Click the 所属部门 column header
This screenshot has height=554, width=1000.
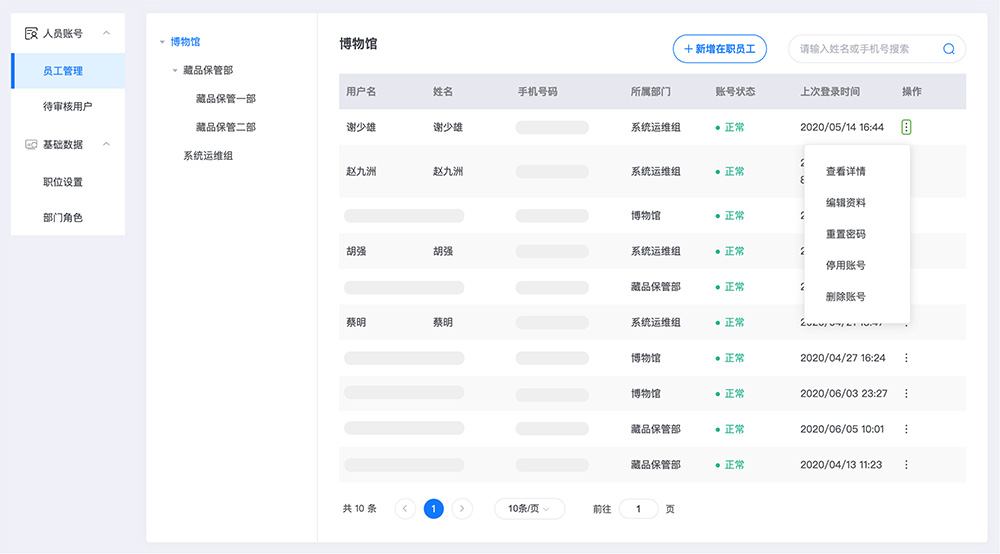651,92
